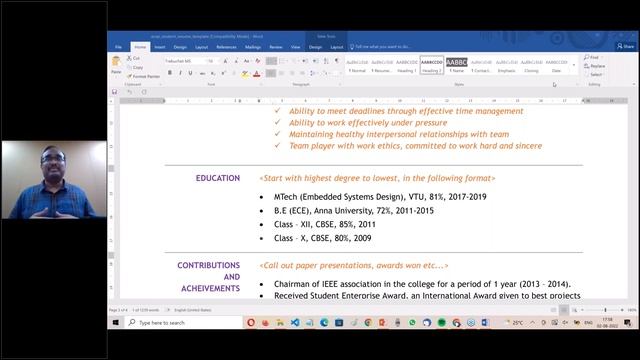Activate the Format Painter
This screenshot has height=360, width=640.
click(x=143, y=76)
